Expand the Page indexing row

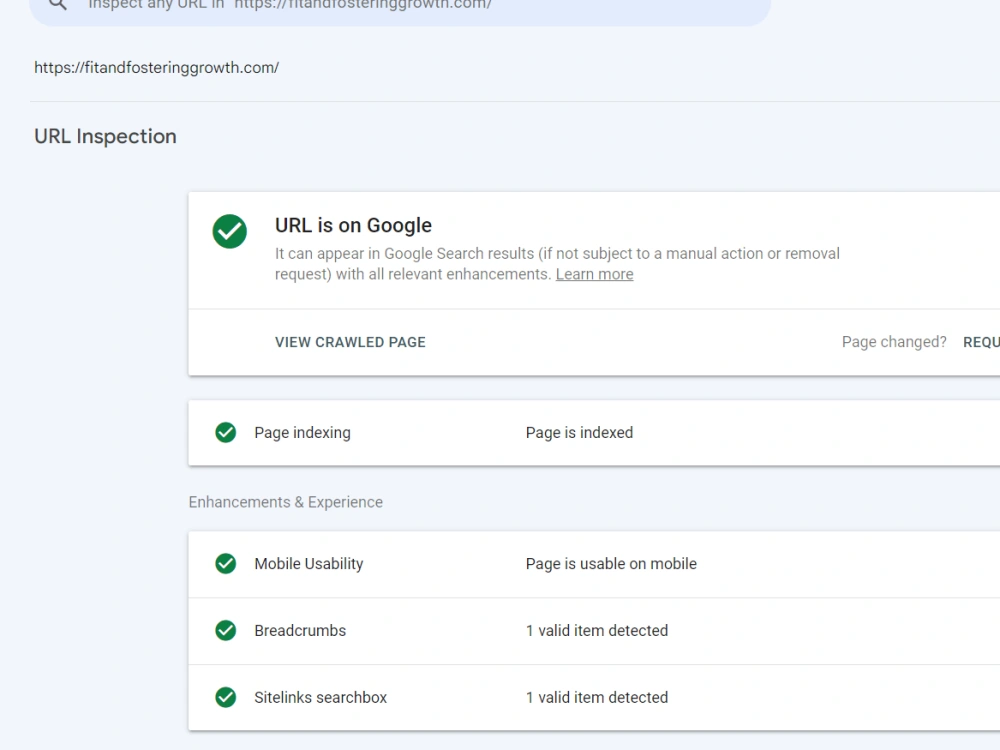[594, 433]
